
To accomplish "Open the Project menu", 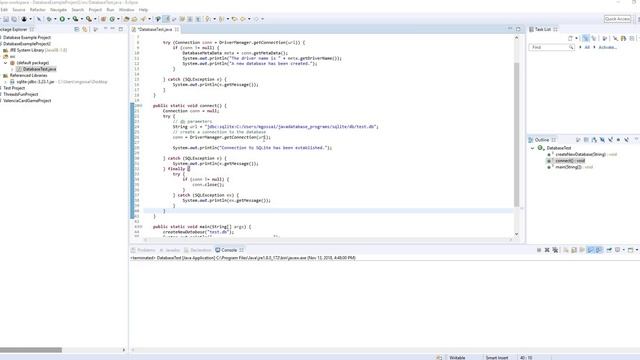I will 95,10.
